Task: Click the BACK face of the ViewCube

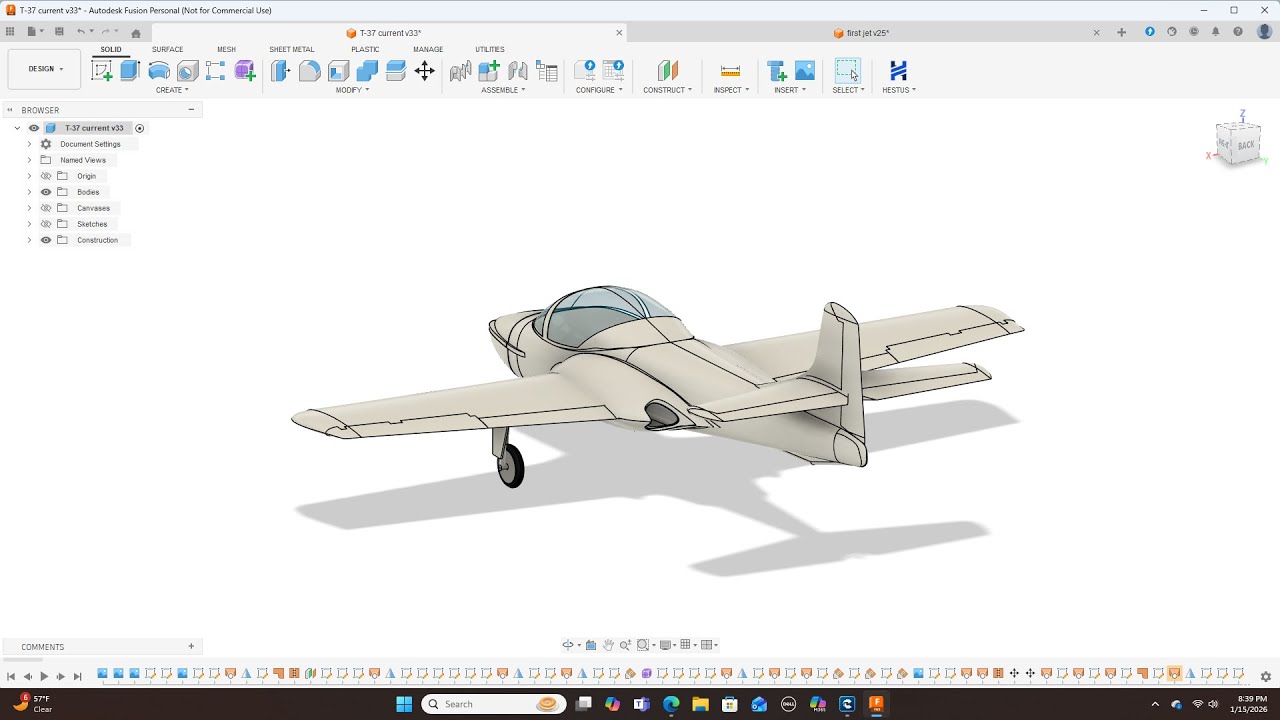Action: [x=1245, y=145]
